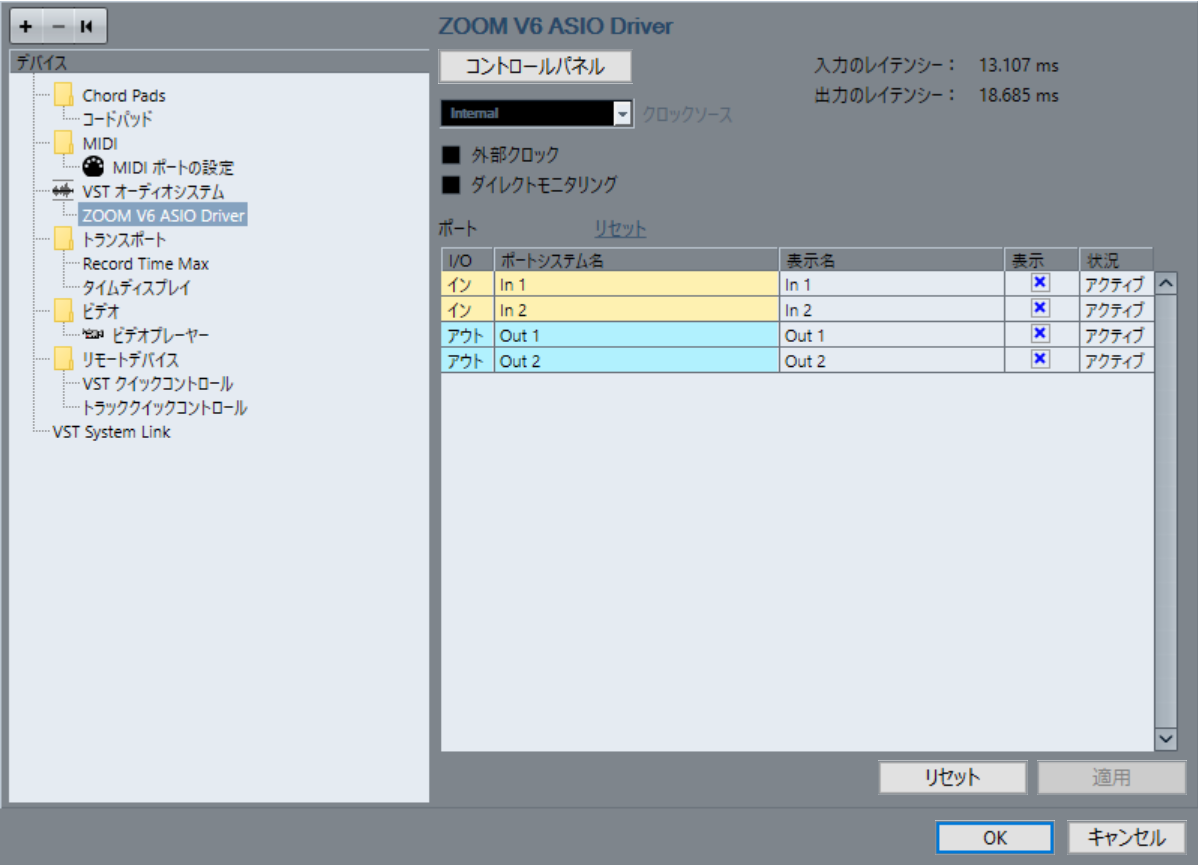Click the トランスポート folder icon
This screenshot has width=1198, height=865.
(64, 239)
